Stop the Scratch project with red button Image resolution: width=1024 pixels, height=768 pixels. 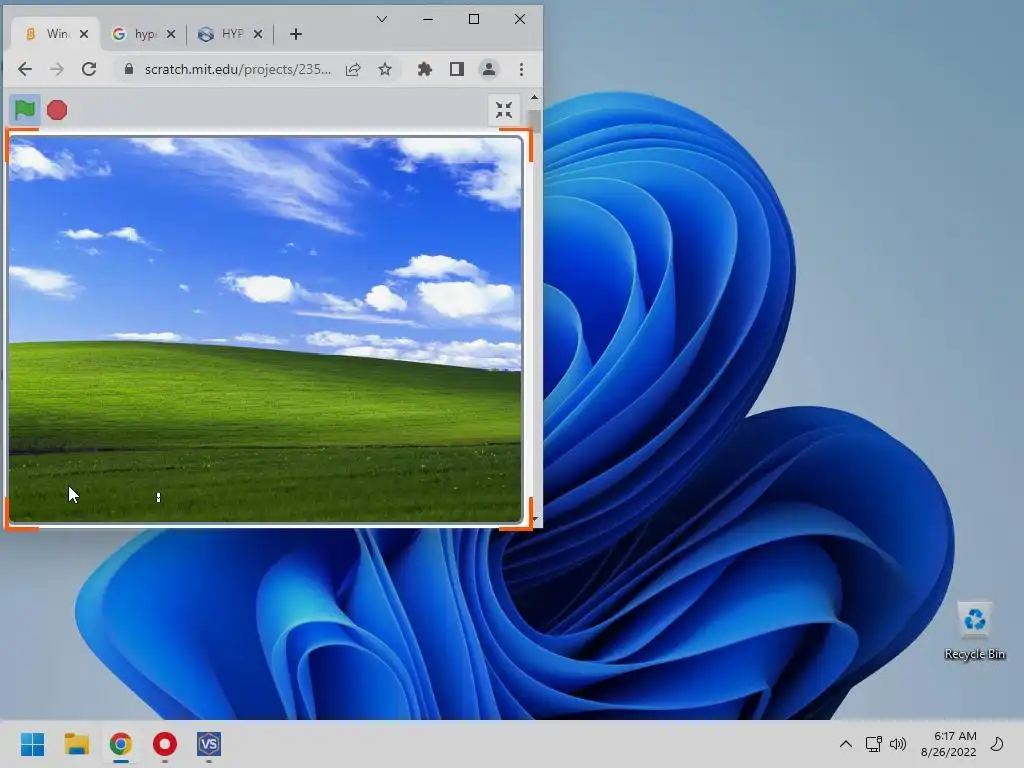(x=57, y=110)
